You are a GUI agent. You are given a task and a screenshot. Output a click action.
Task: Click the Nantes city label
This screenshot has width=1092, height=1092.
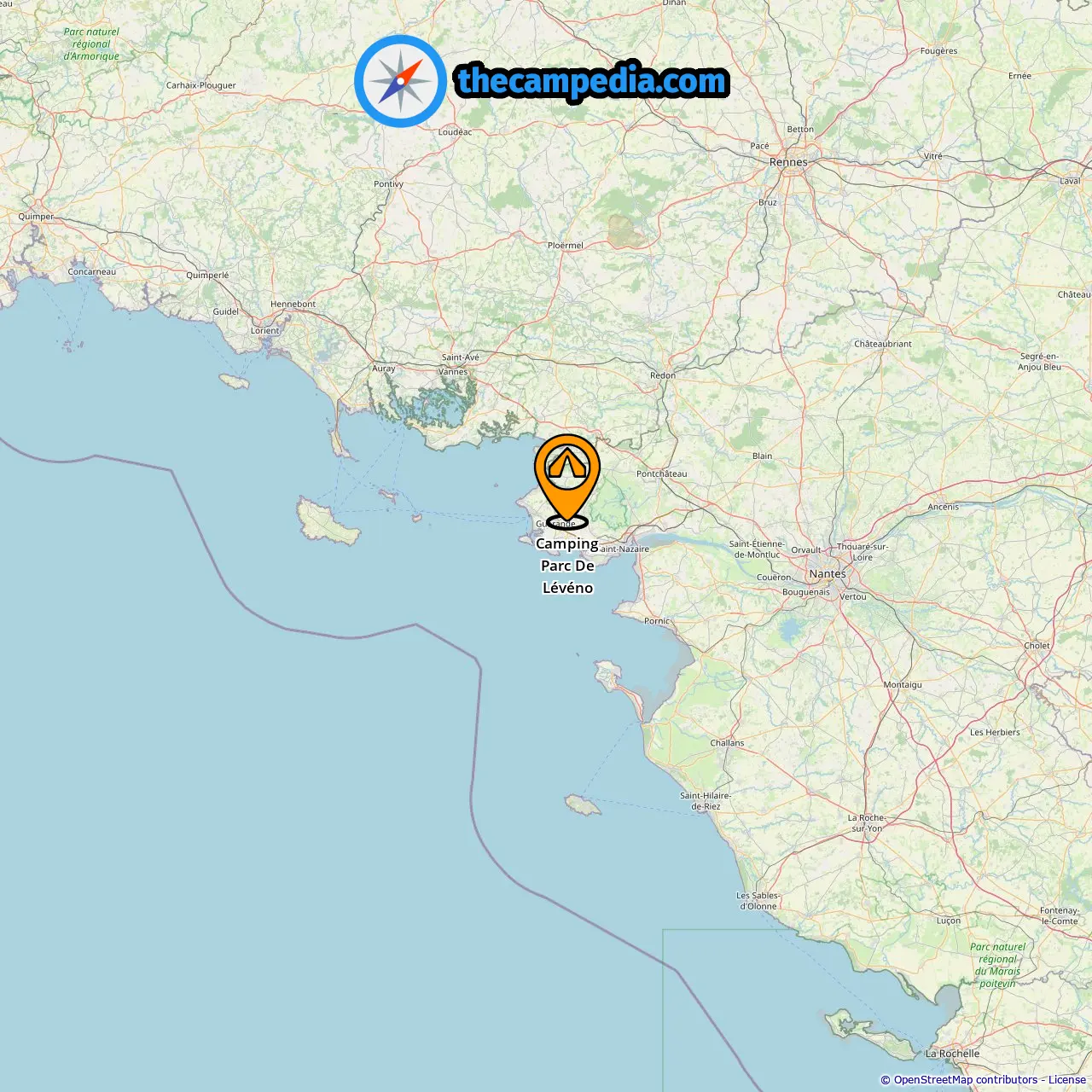click(x=828, y=574)
